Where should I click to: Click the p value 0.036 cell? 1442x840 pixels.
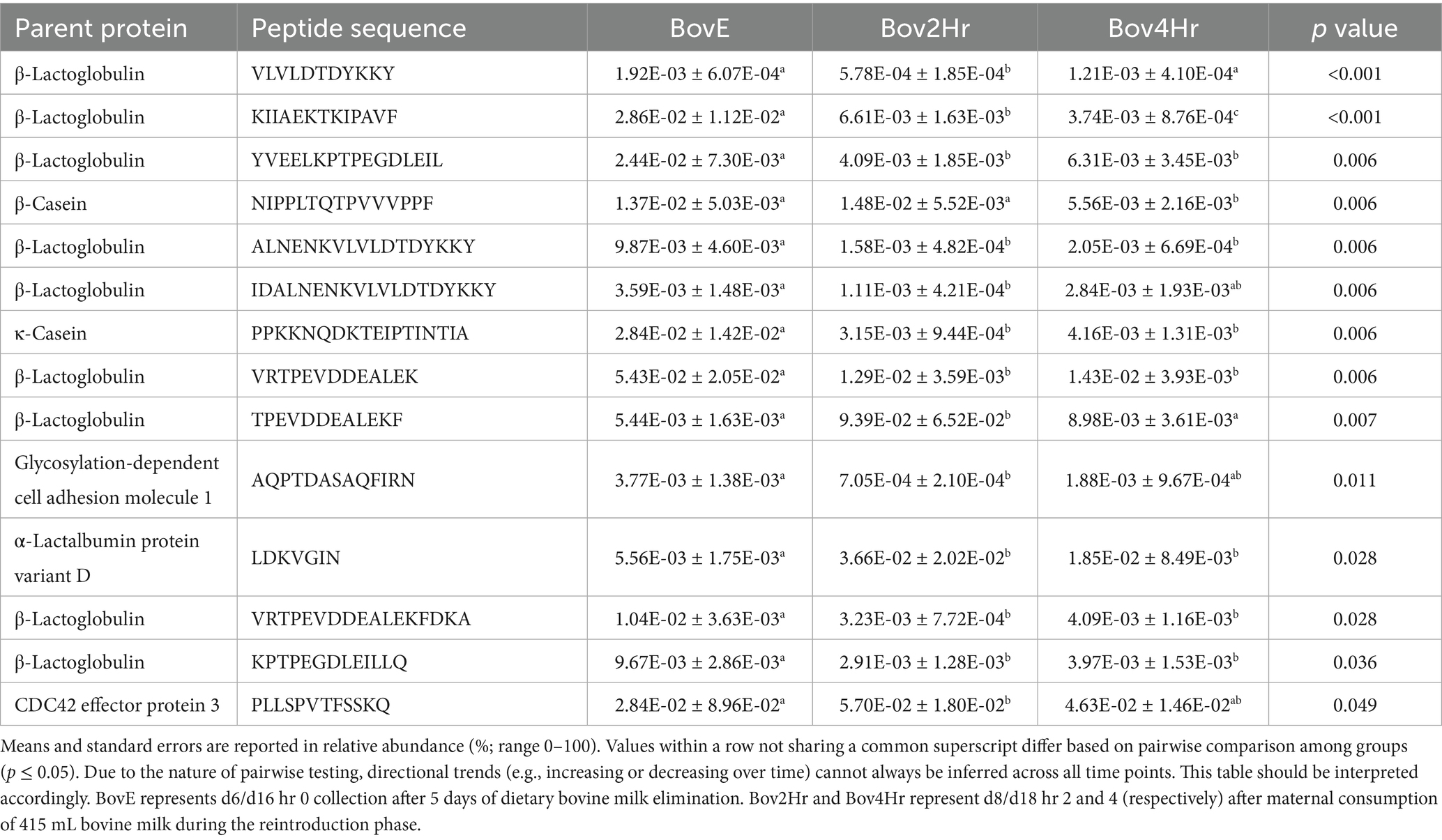(1355, 662)
